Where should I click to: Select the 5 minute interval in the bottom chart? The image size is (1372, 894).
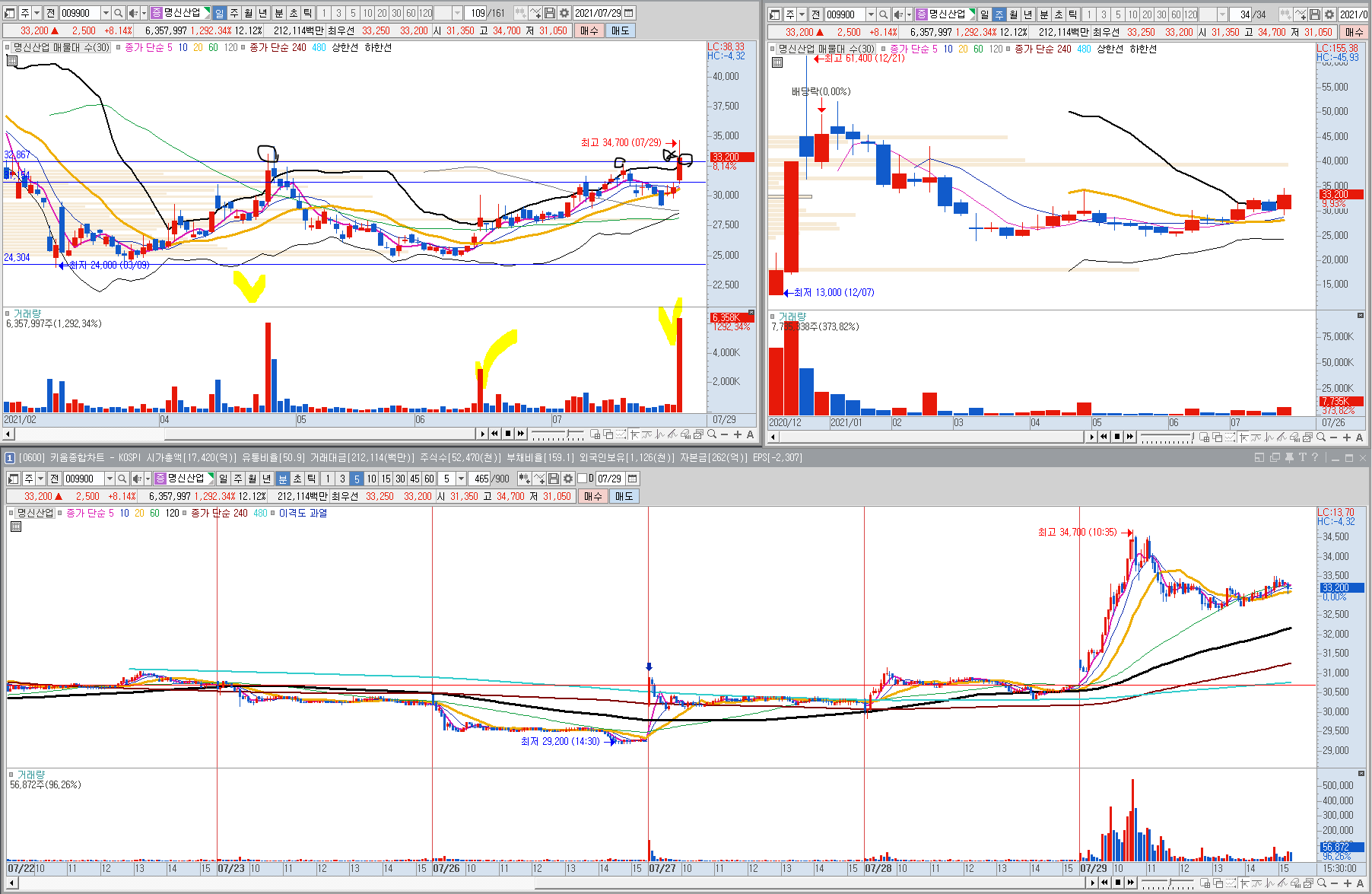[x=357, y=479]
